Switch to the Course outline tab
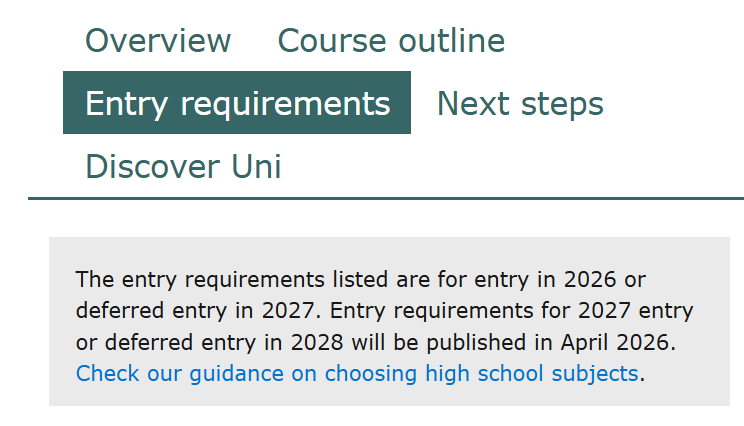The image size is (744, 426). 391,41
